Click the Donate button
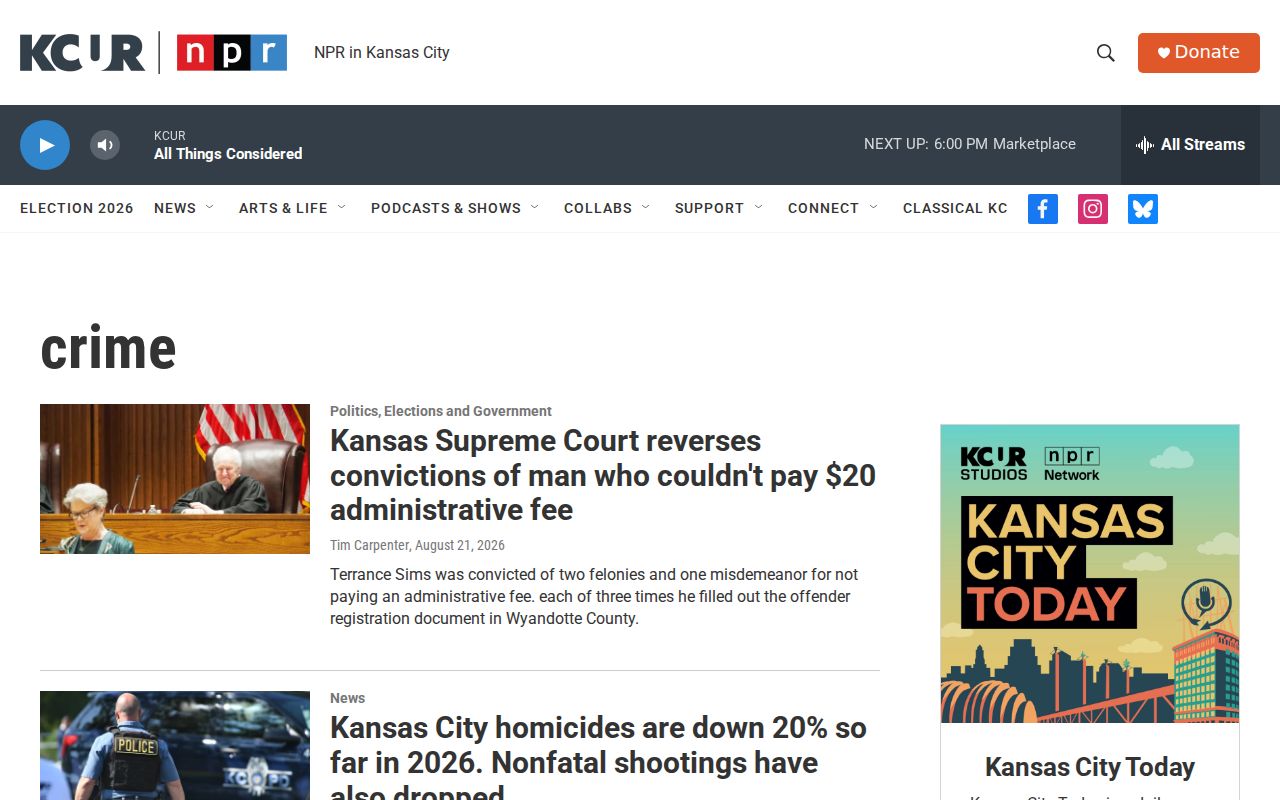The height and width of the screenshot is (800, 1280). pos(1198,53)
